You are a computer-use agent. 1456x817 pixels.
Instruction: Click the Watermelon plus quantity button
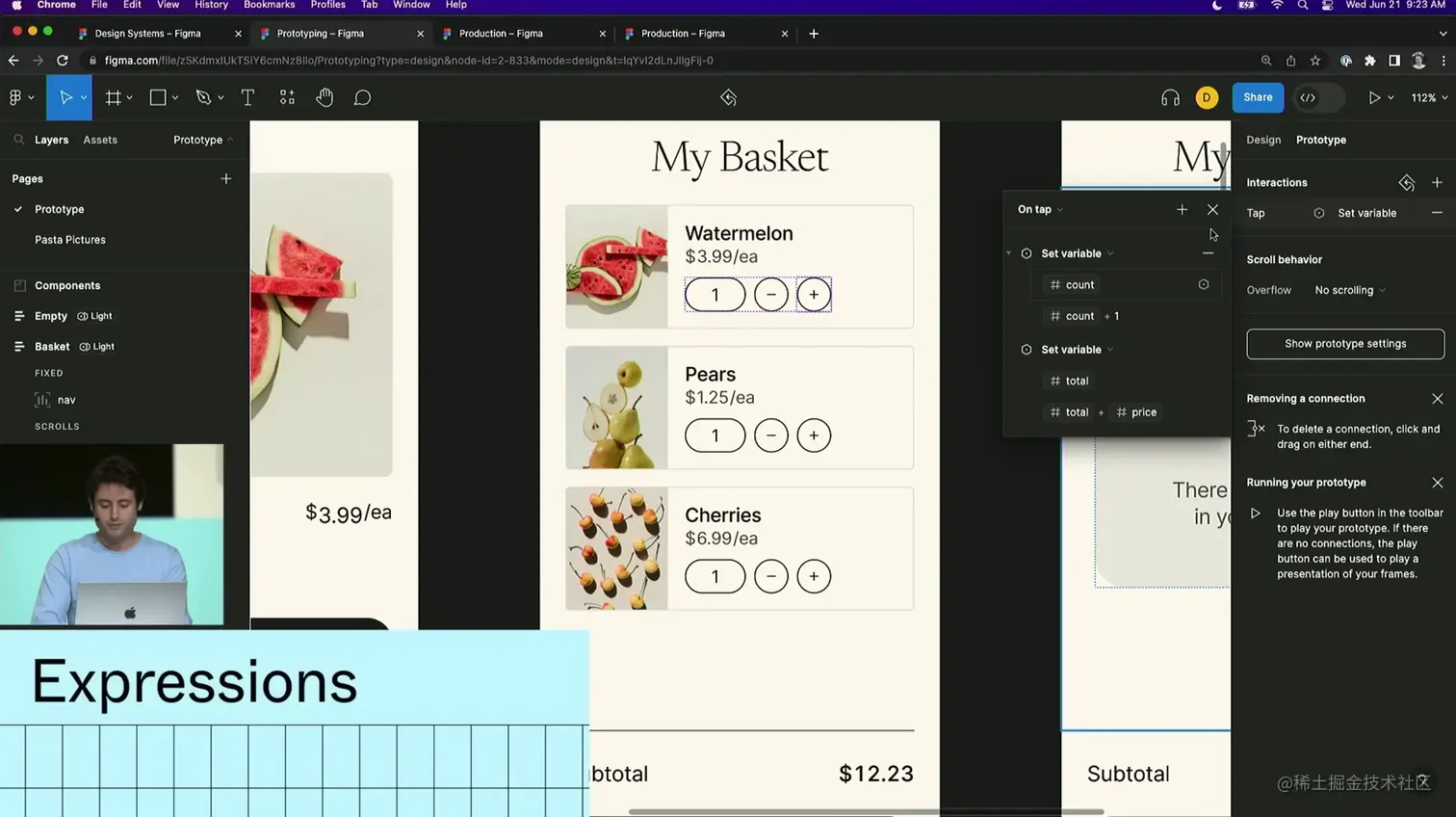coord(814,295)
